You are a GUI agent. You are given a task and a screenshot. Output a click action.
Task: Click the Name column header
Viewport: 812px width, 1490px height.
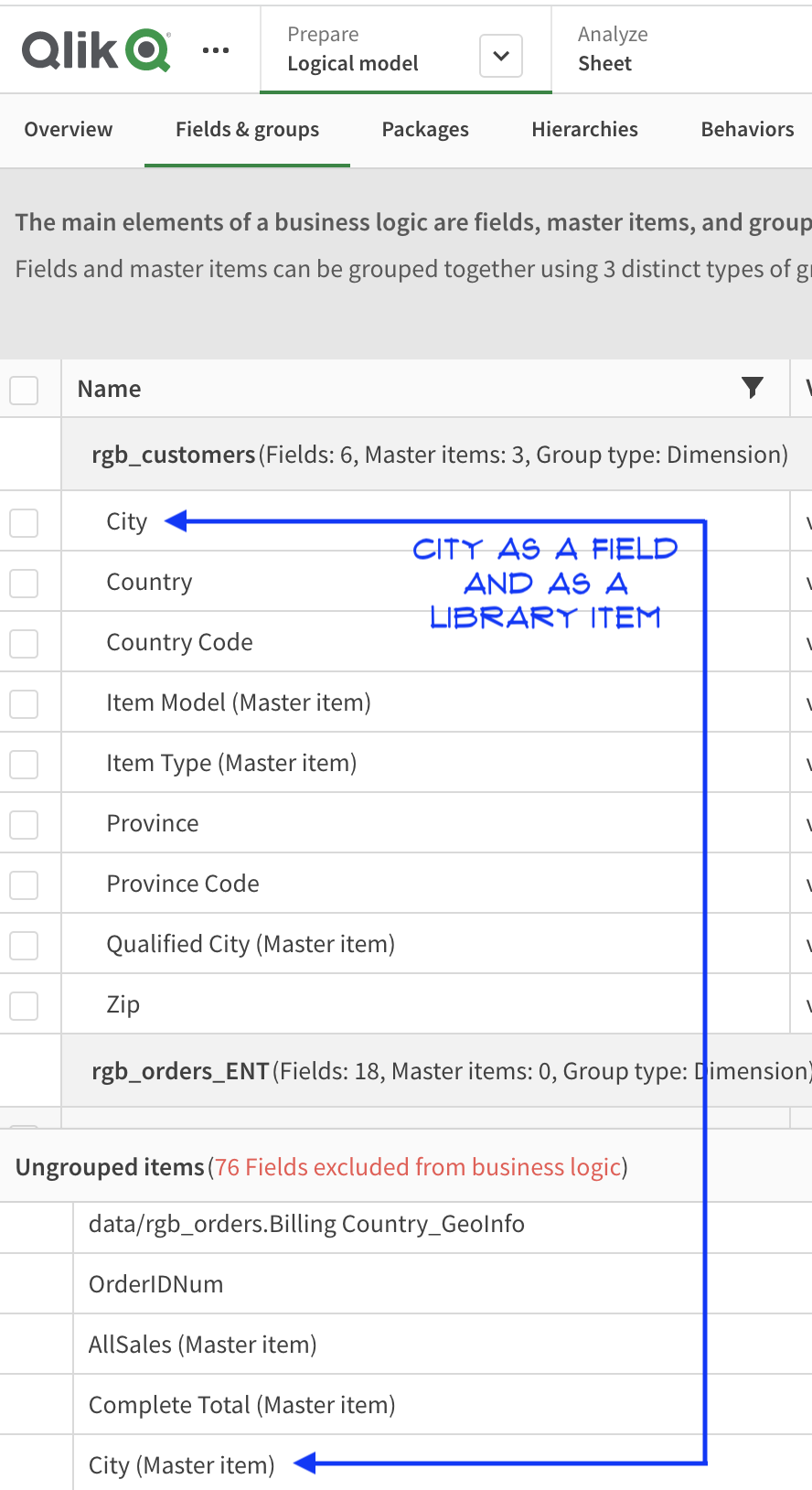(110, 390)
